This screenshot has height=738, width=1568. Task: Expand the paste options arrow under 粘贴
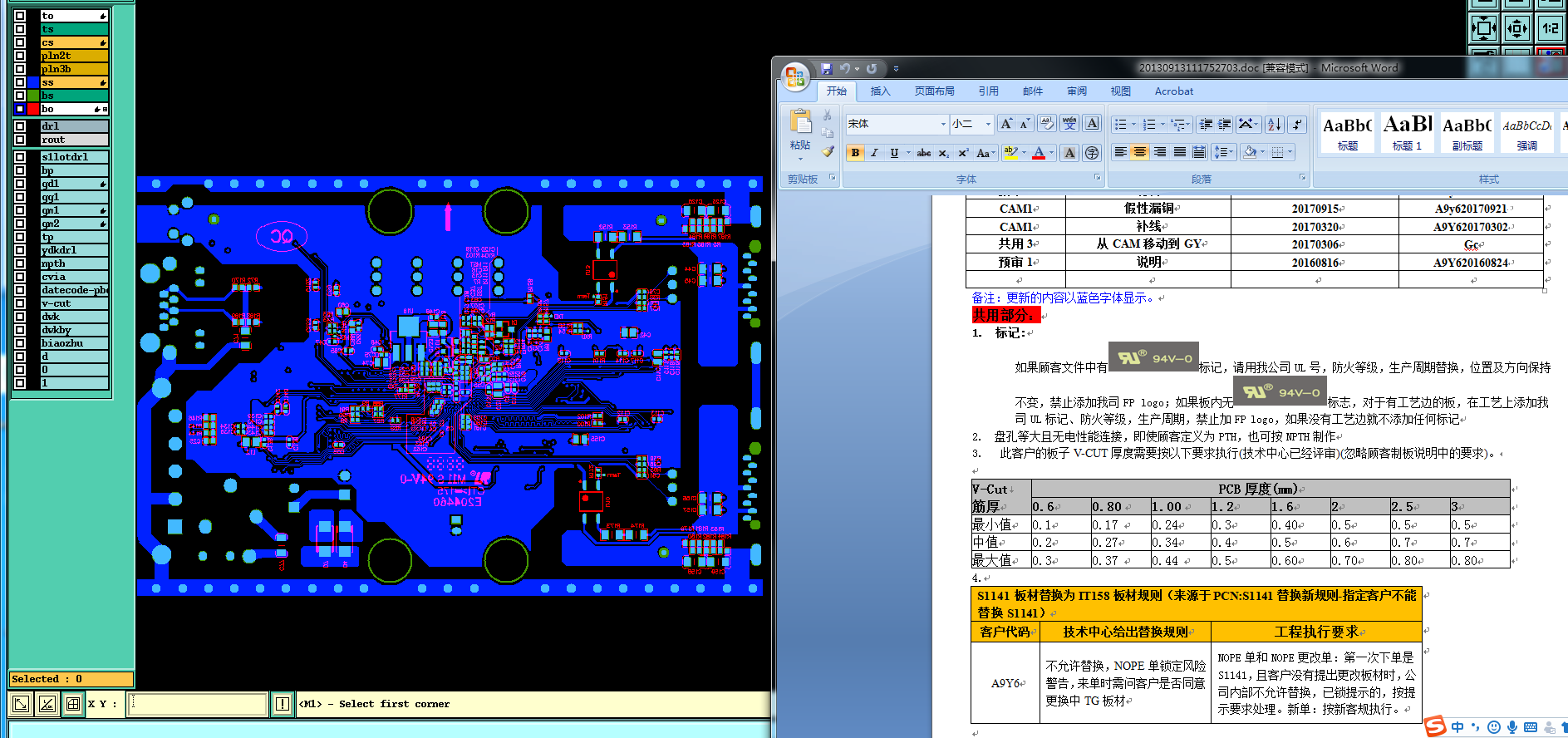pos(800,158)
